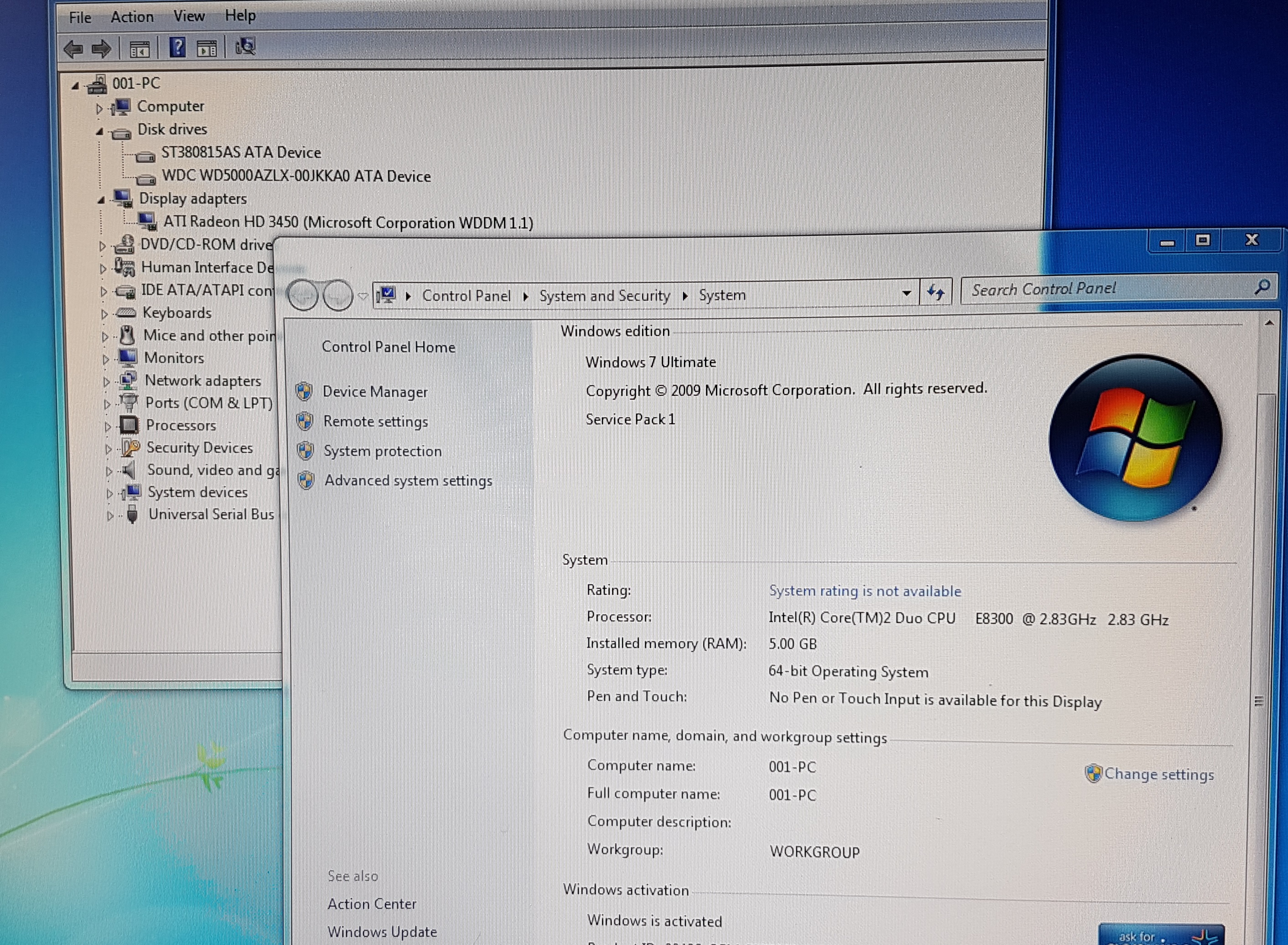Collapse the 001-PC root node
This screenshot has height=945, width=1288.
click(75, 86)
